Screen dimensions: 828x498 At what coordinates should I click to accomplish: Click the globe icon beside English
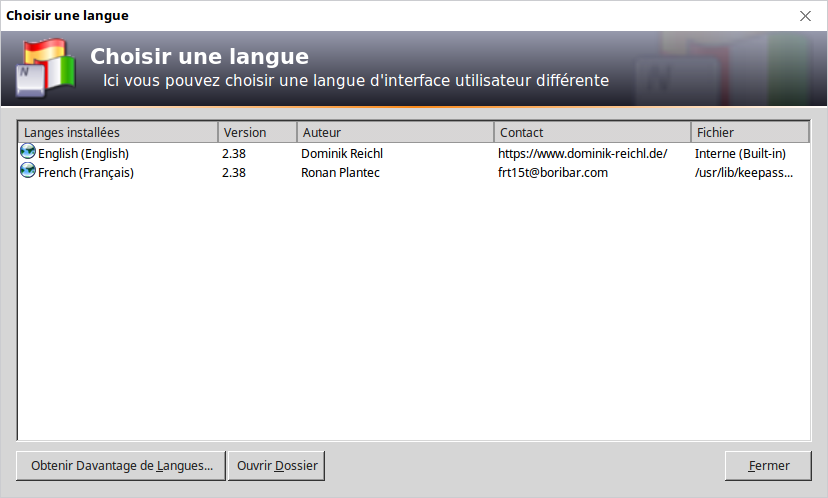pos(27,153)
